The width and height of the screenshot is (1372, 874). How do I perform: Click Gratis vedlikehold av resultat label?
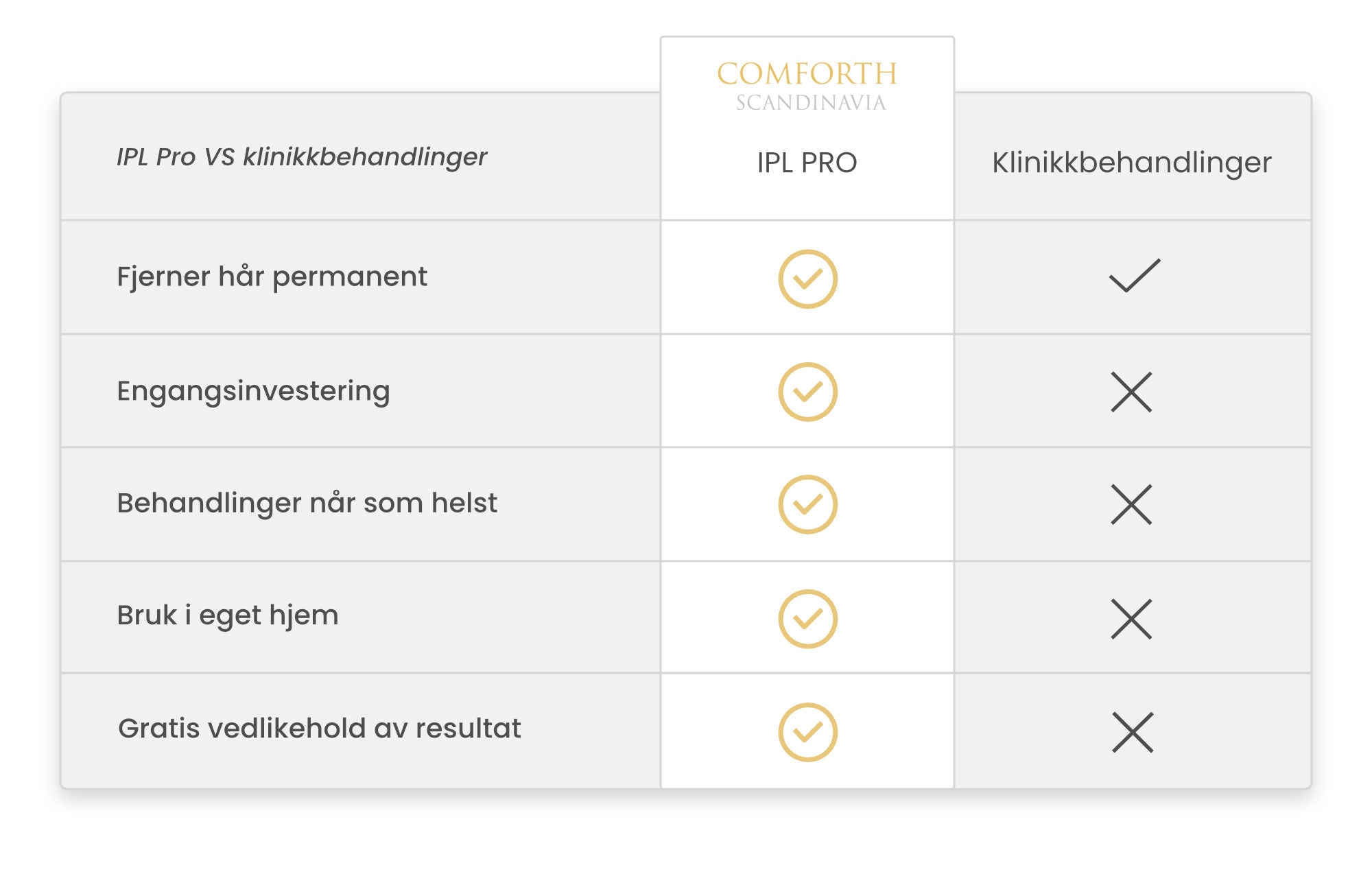(x=319, y=729)
